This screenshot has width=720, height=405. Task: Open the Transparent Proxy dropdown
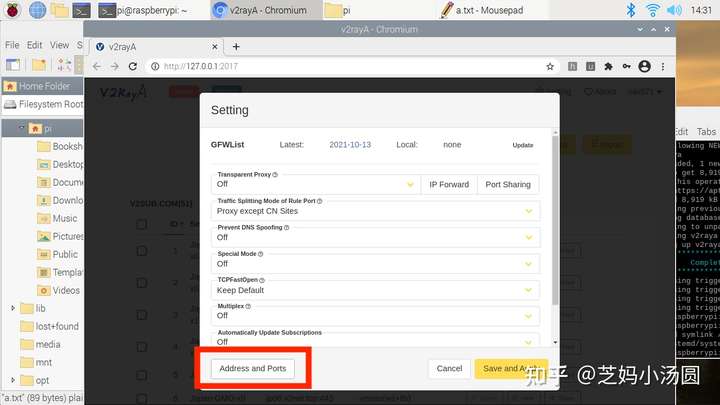tap(316, 184)
